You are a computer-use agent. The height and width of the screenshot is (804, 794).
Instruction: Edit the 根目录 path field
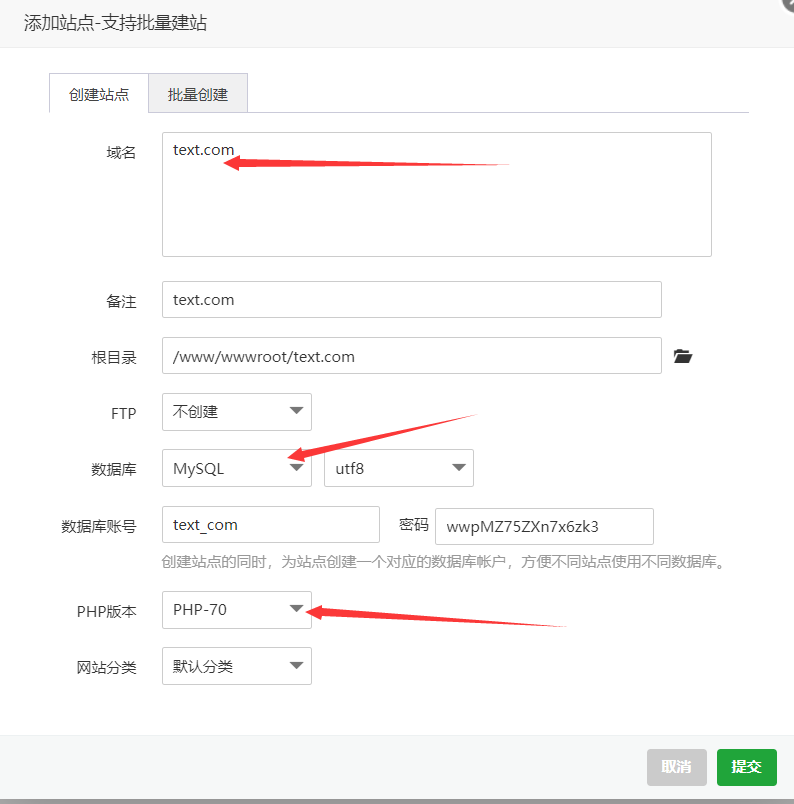411,356
